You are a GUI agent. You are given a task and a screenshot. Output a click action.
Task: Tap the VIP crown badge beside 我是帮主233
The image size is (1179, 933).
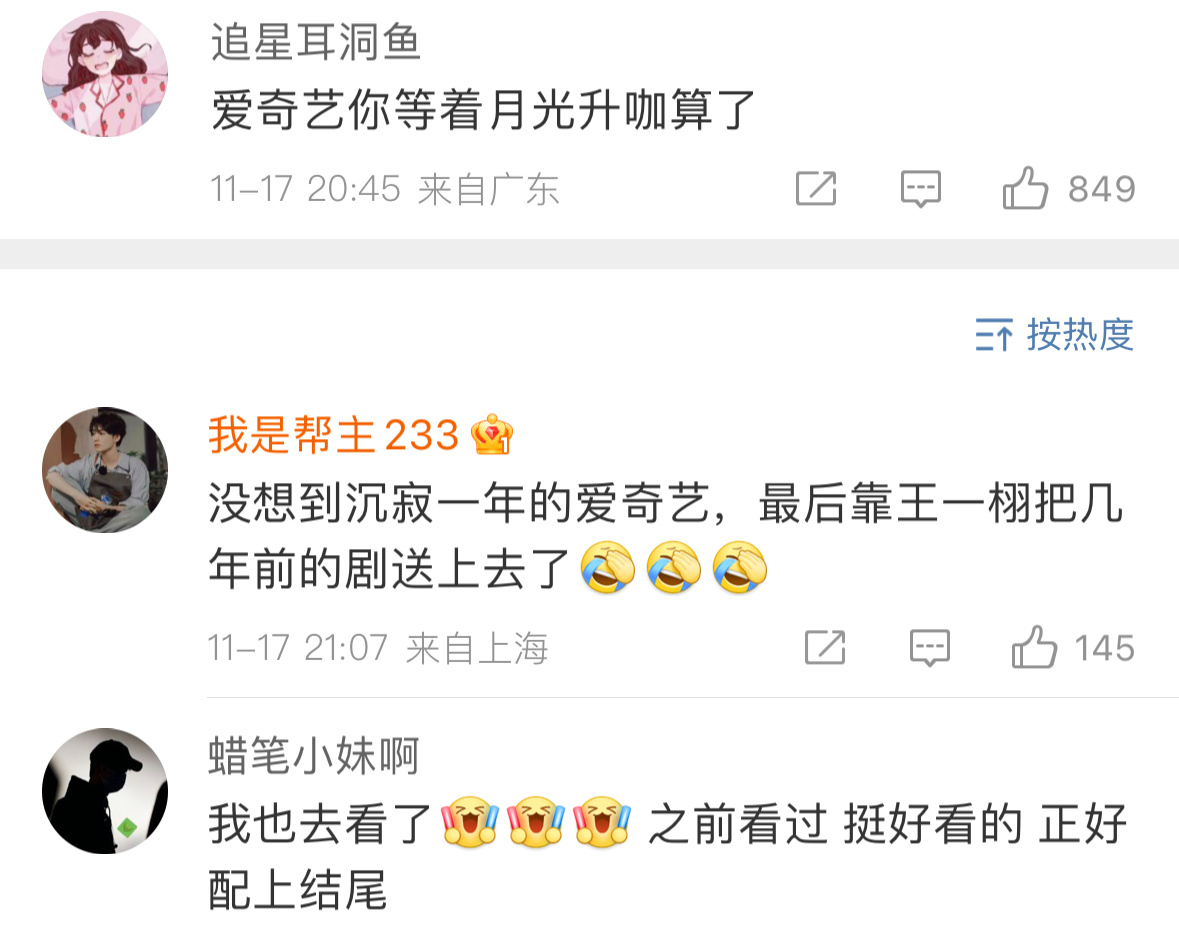click(x=491, y=435)
